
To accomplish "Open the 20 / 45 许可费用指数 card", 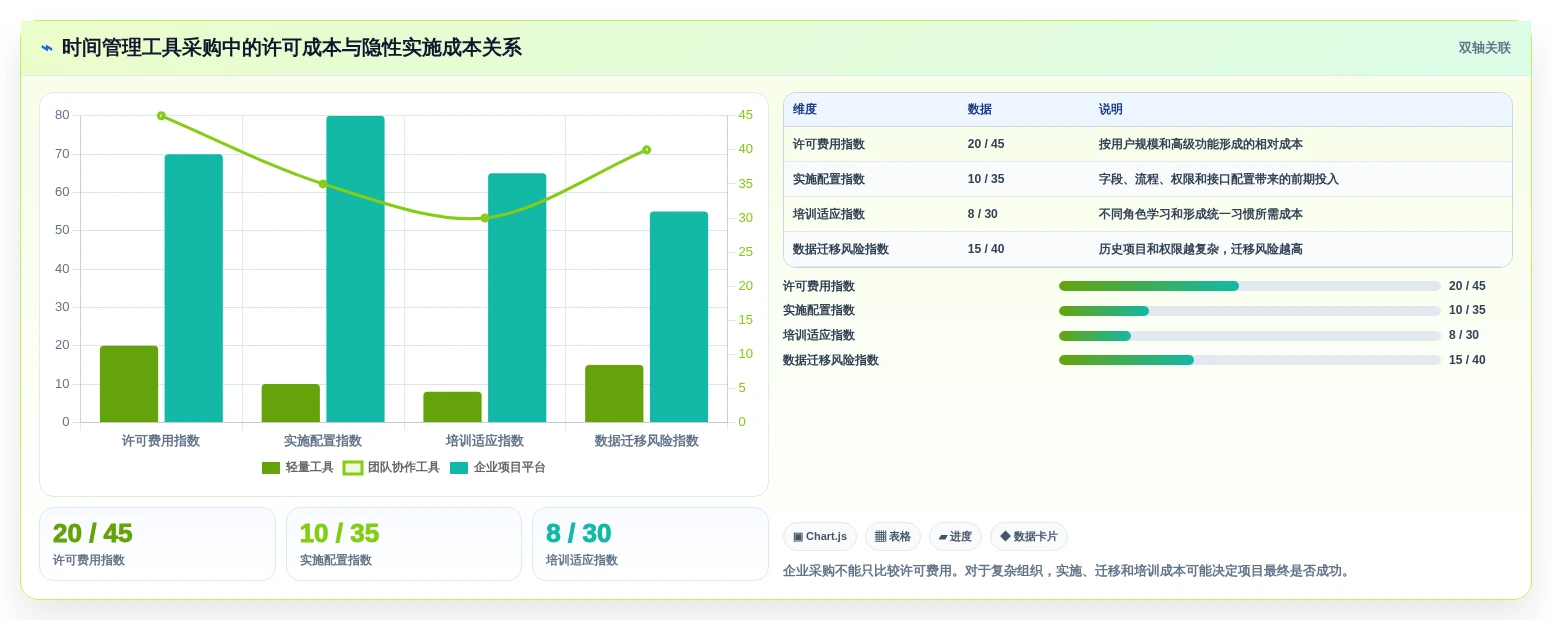I will [x=157, y=544].
